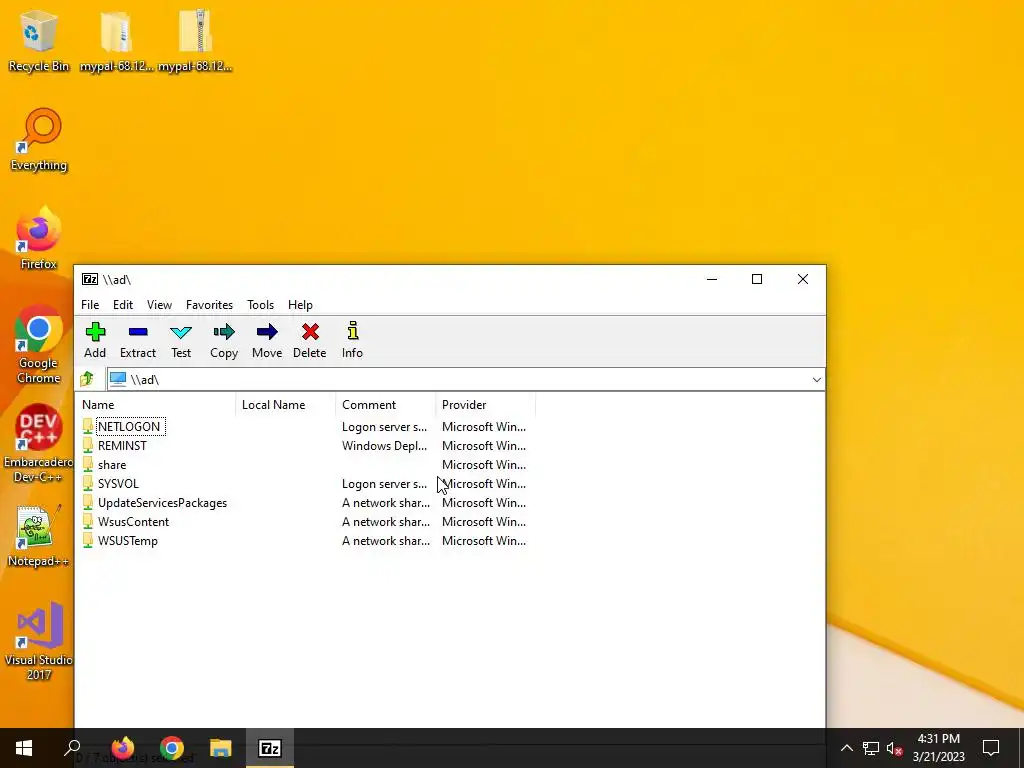Screen dimensions: 1024x768
Task: Click WsusContent folder icon
Action: [88, 522]
